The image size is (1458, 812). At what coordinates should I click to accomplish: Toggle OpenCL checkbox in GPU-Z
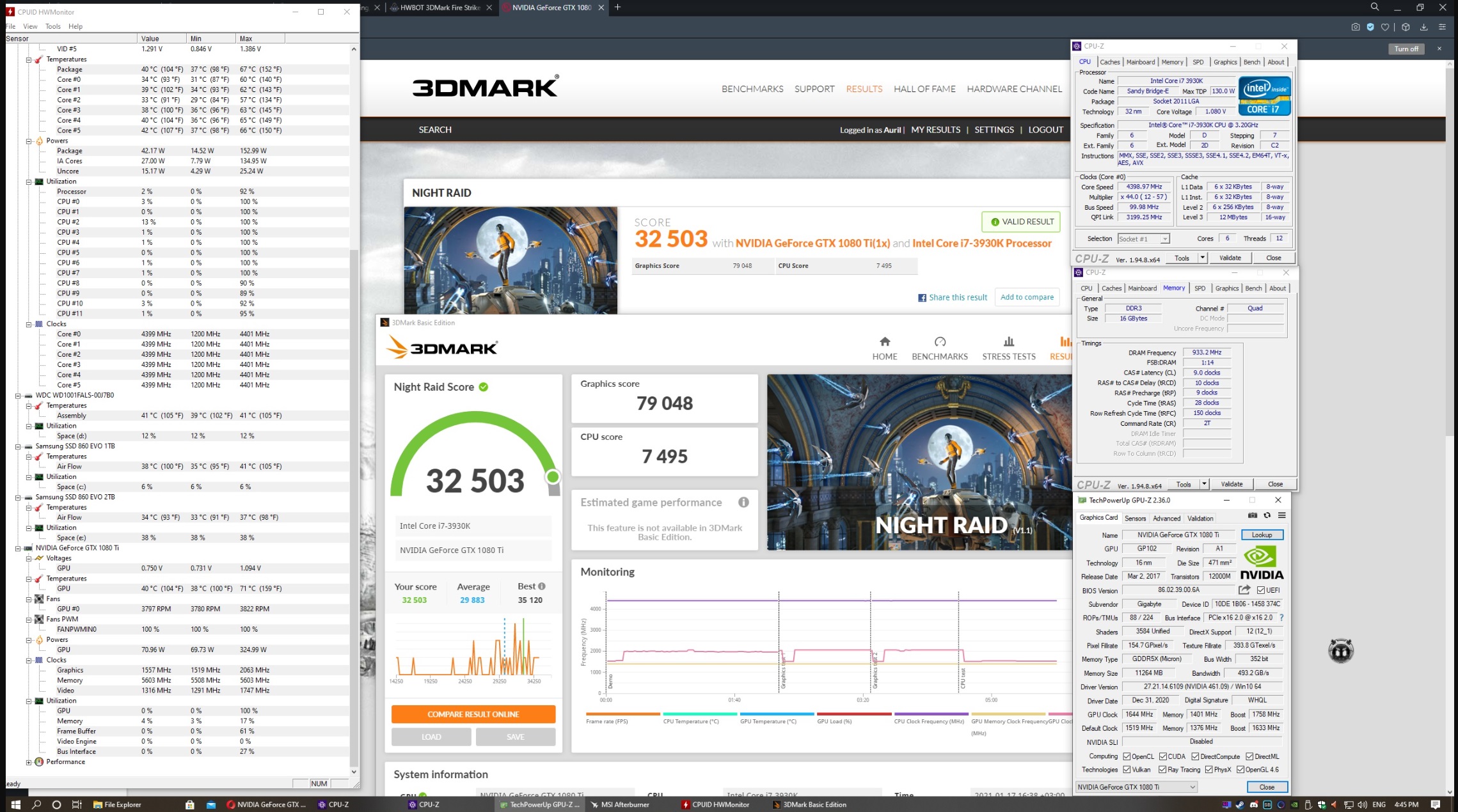[x=1127, y=756]
